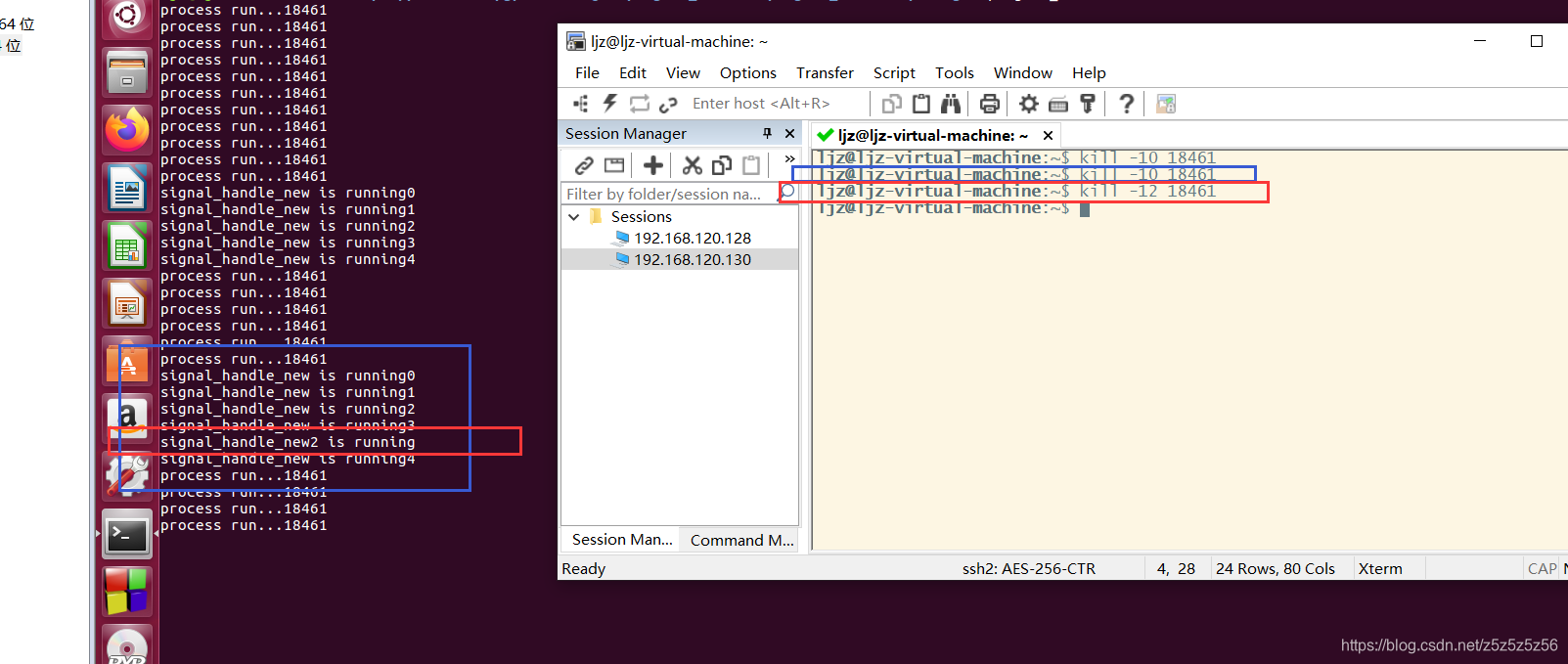Viewport: 1568px width, 664px height.
Task: Click '24 Rows, 80 Cols' in status bar
Action: (1276, 568)
